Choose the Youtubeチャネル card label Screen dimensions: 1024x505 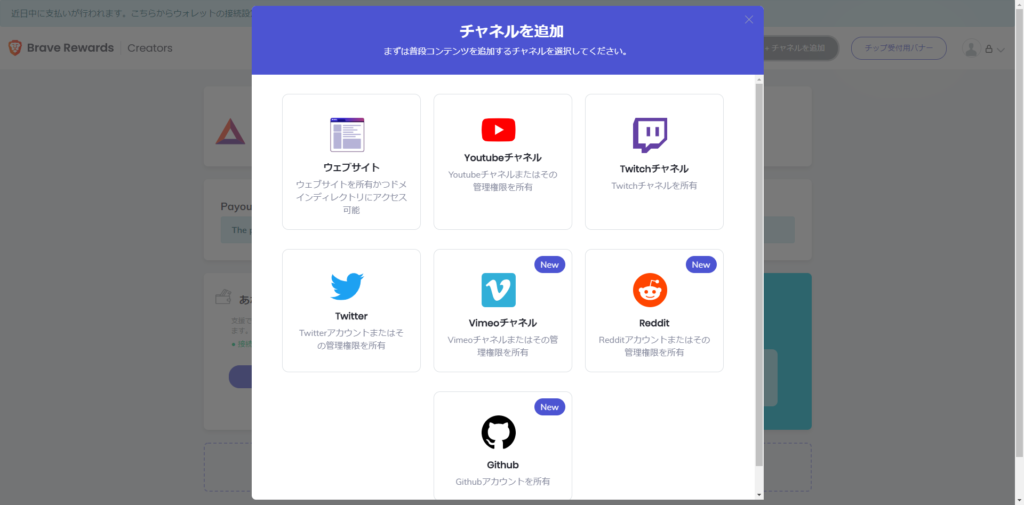[502, 157]
